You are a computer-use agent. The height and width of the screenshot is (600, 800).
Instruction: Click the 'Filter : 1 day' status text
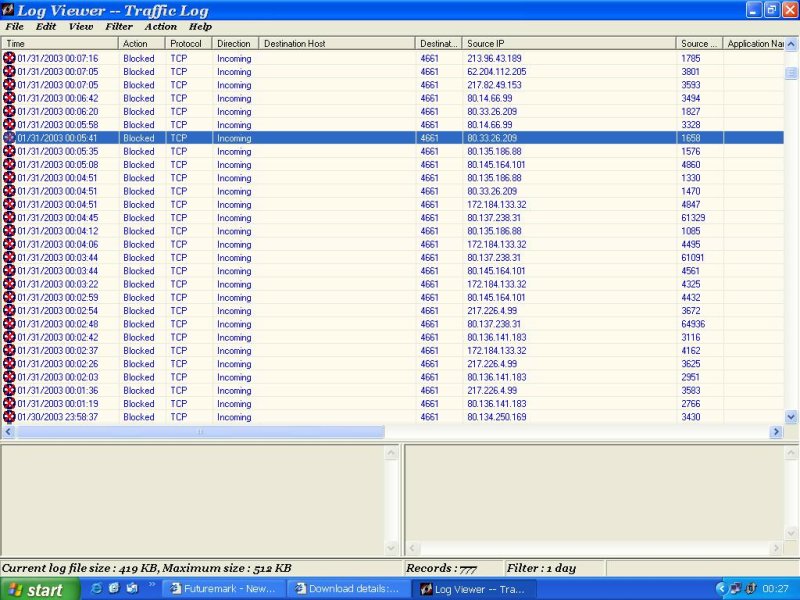point(541,568)
